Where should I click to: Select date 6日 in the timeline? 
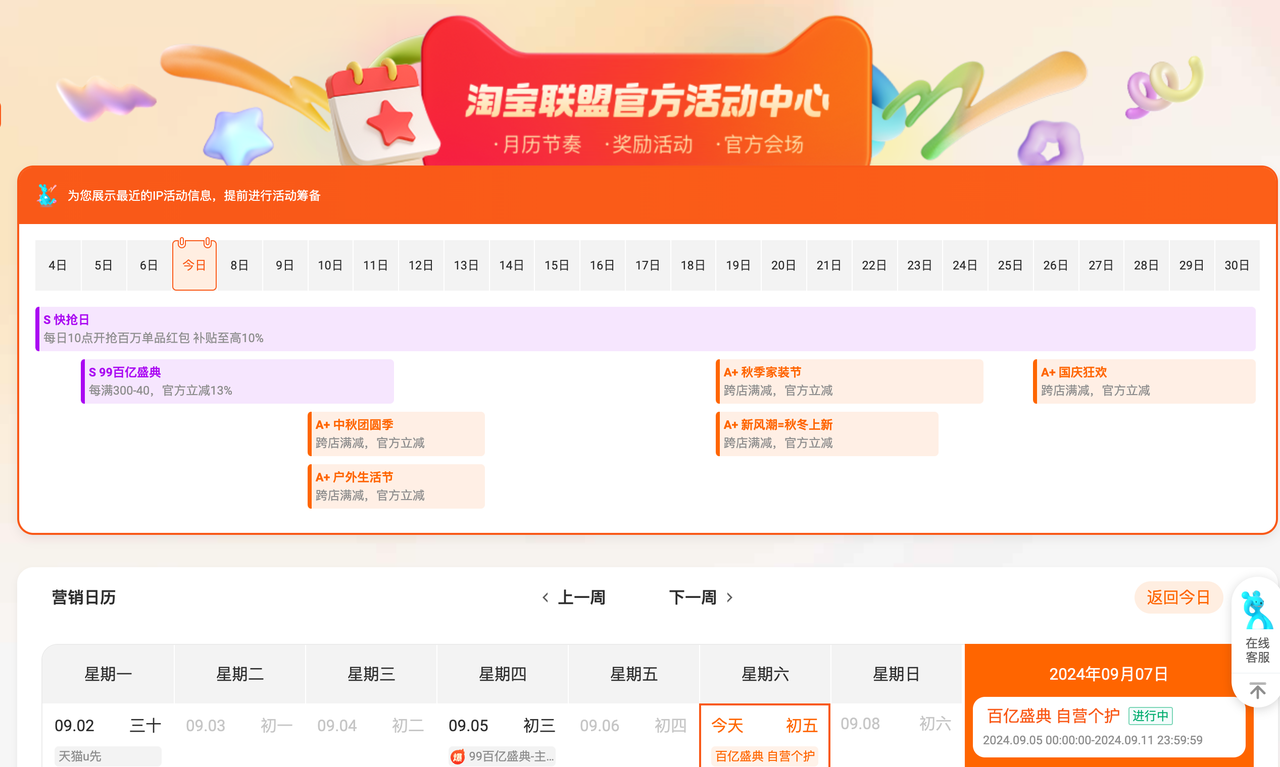(149, 265)
